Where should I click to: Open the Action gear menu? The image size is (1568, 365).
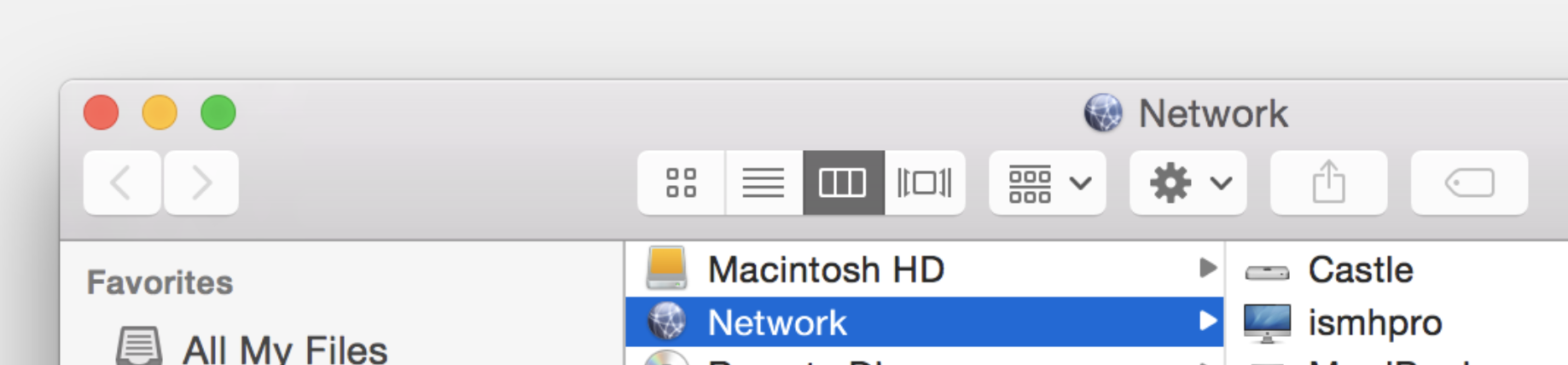tap(1188, 182)
